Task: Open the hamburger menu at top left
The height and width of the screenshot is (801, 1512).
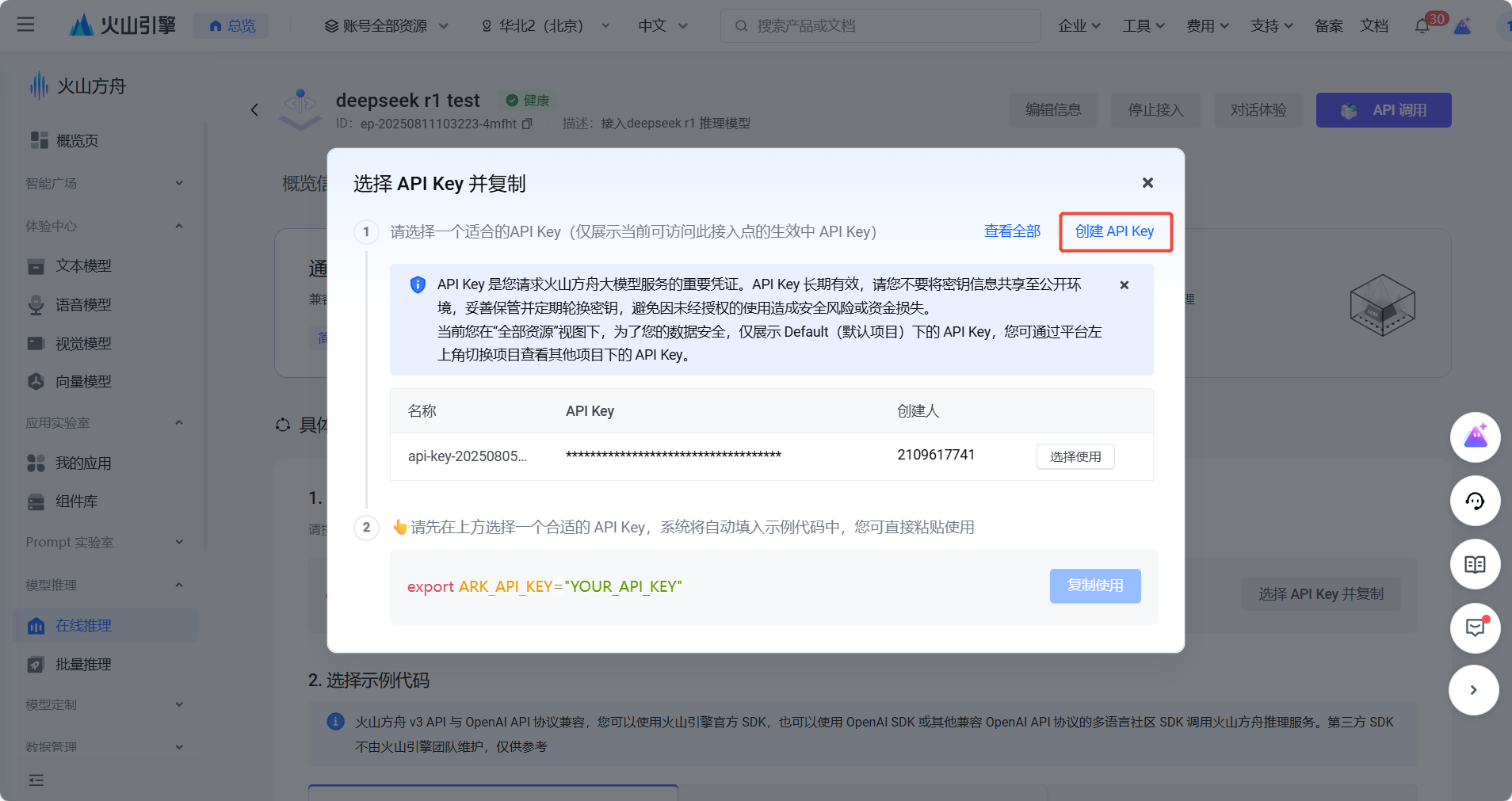Action: point(25,25)
